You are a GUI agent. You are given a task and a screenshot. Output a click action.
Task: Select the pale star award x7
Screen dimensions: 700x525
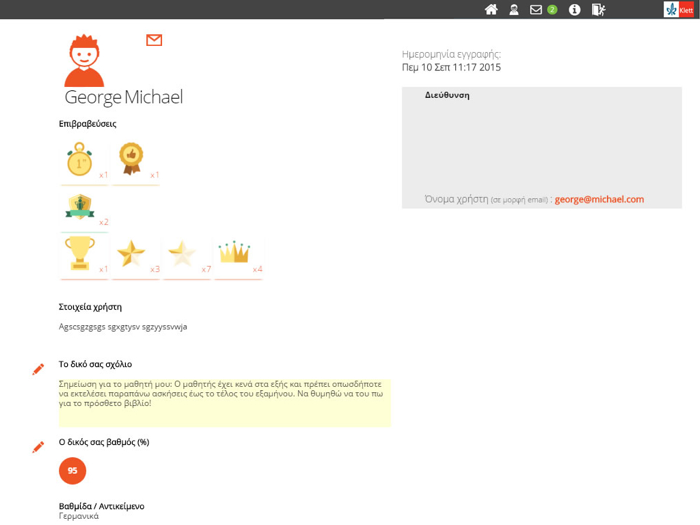182,253
